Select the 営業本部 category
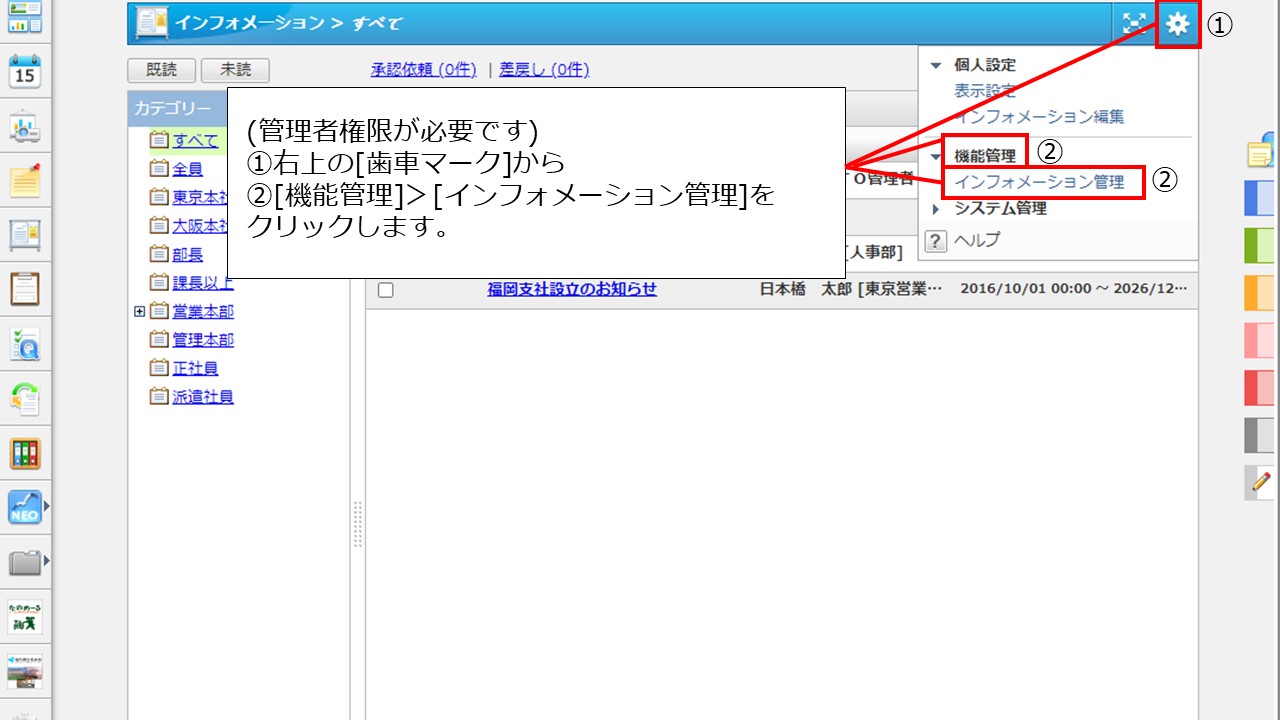Image resolution: width=1280 pixels, height=720 pixels. point(203,312)
